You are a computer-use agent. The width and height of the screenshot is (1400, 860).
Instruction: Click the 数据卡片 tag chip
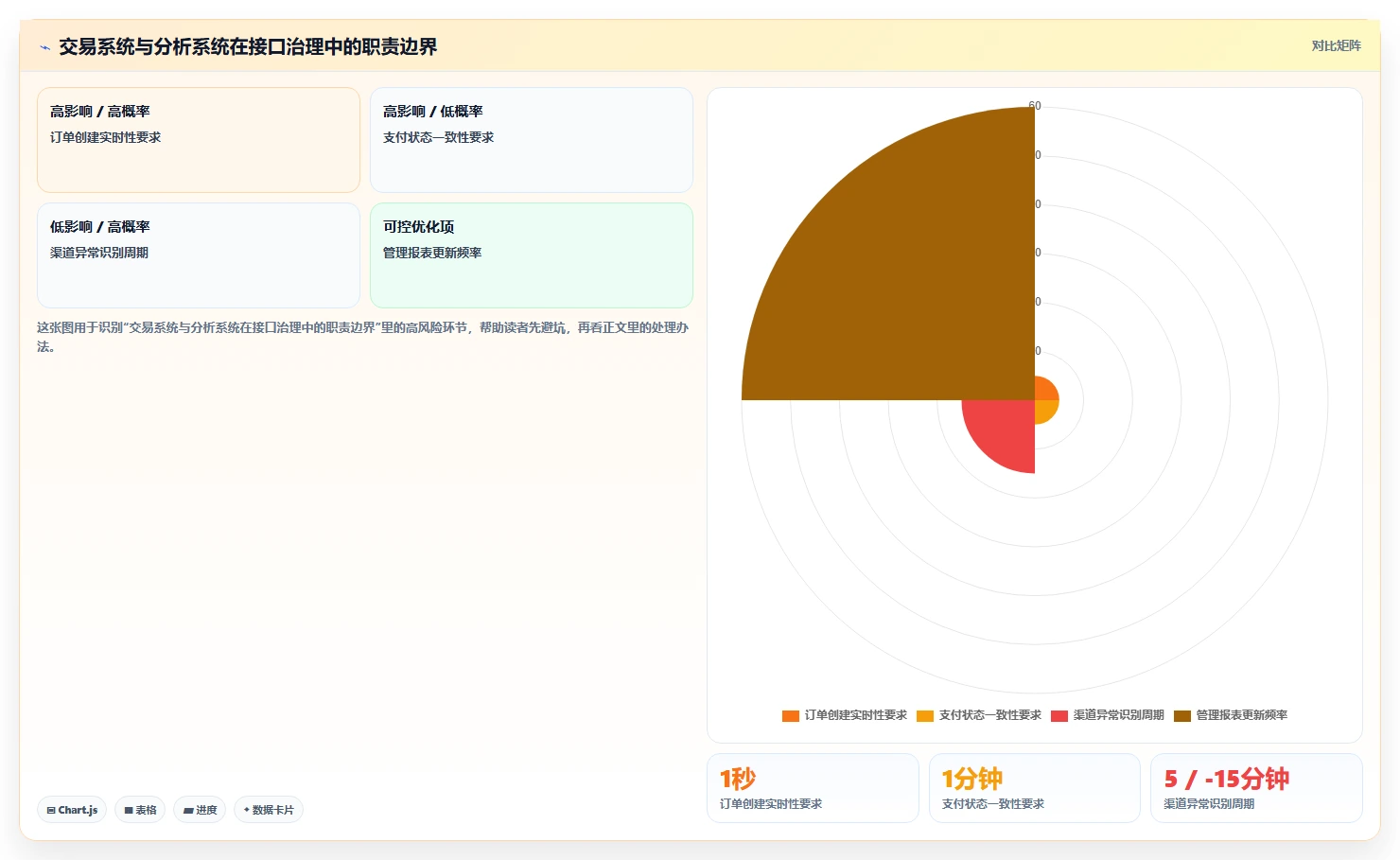pyautogui.click(x=269, y=810)
